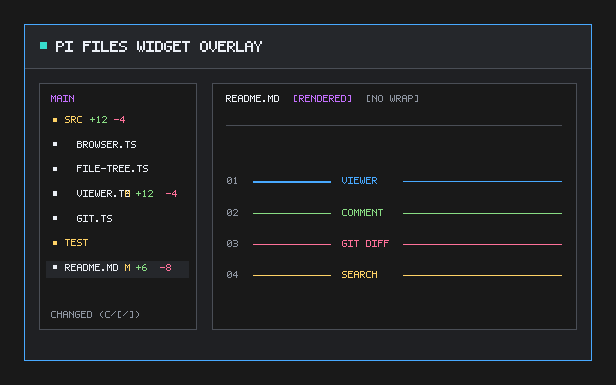The image size is (616, 385).
Task: Select README.MD in the file tree
Action: coord(117,269)
